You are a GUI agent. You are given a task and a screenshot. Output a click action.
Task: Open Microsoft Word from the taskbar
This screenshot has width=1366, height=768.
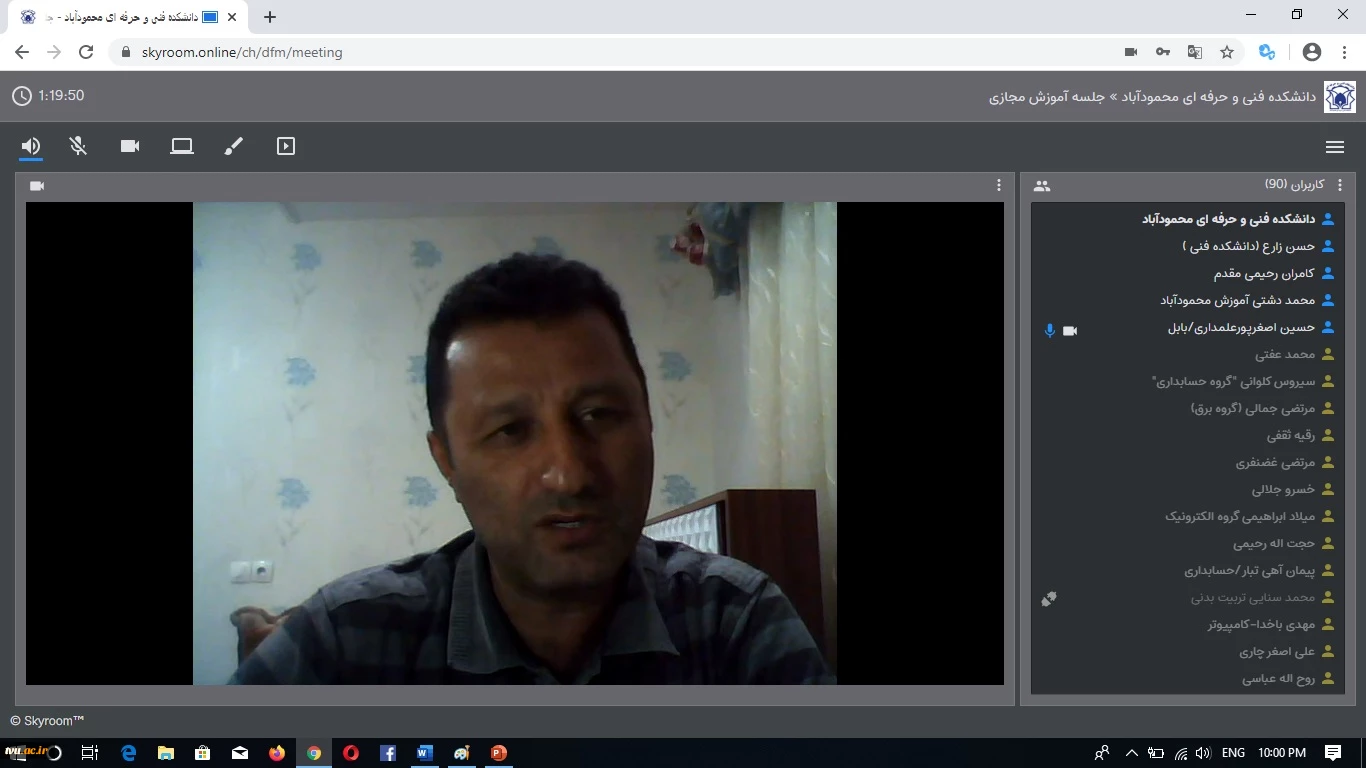425,753
